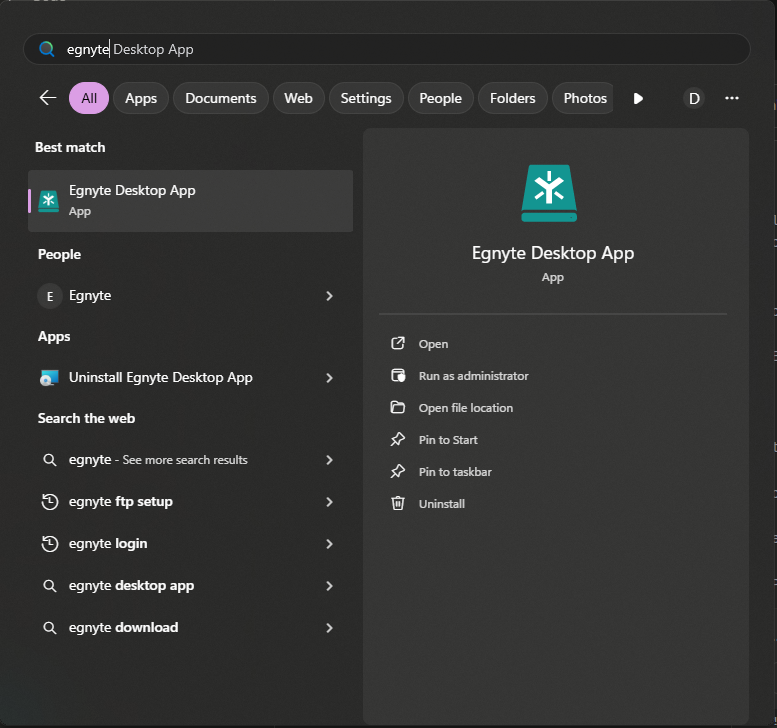Expand the egnyte login chevron
The image size is (777, 728).
tap(330, 544)
